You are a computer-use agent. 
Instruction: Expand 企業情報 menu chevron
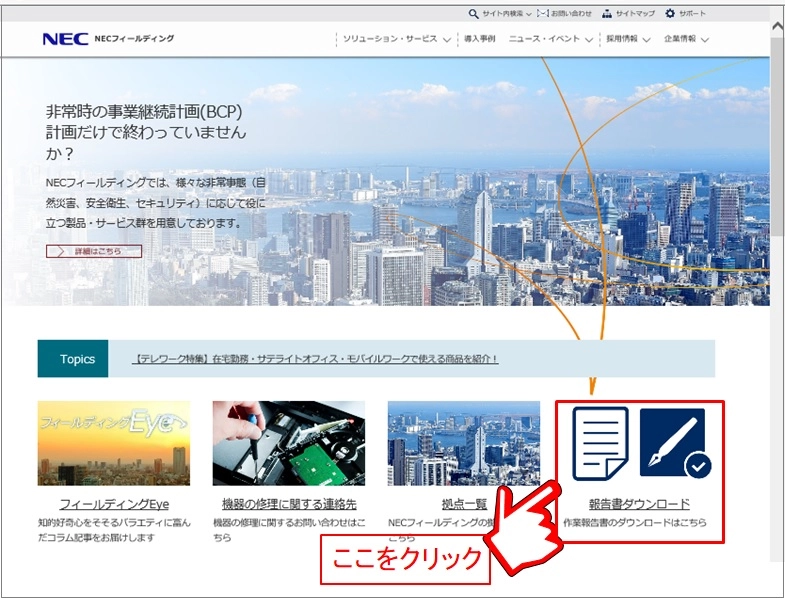click(705, 40)
